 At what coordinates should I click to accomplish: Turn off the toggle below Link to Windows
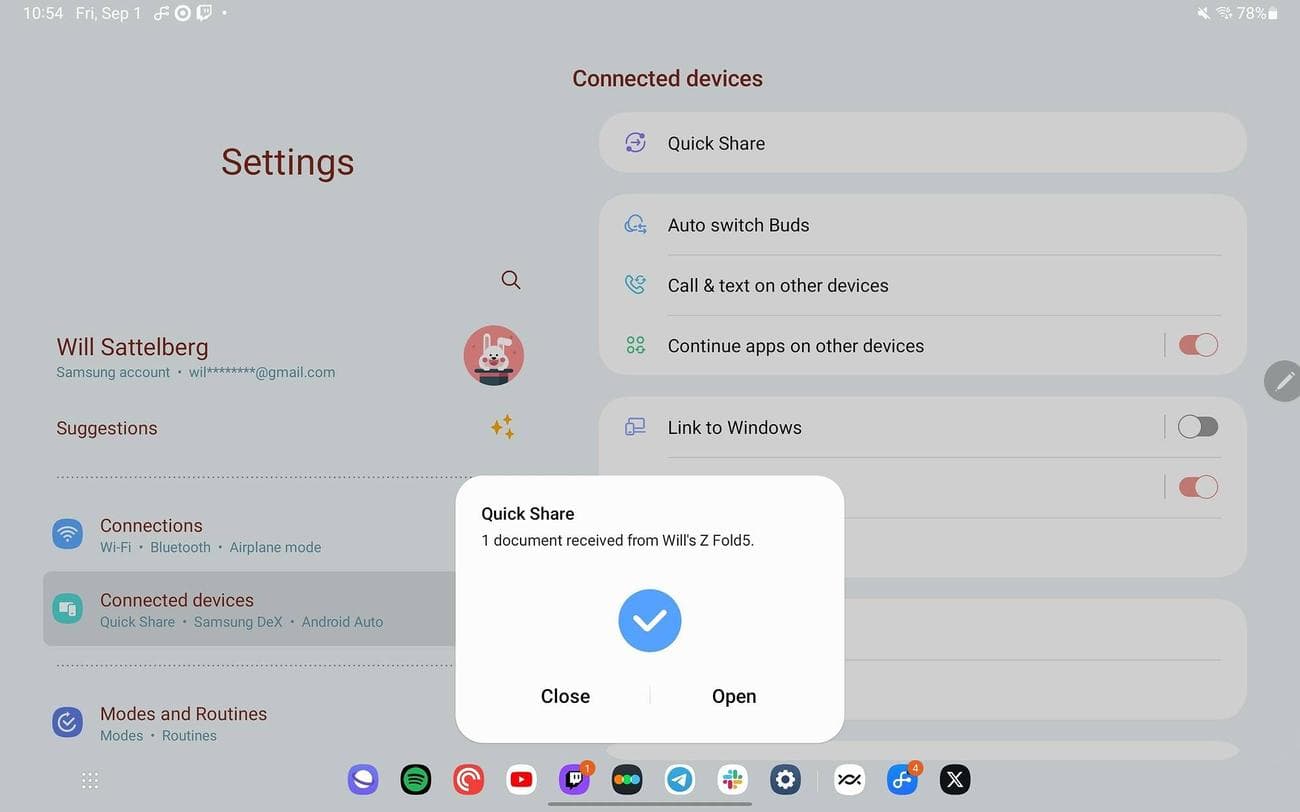[x=1197, y=487]
